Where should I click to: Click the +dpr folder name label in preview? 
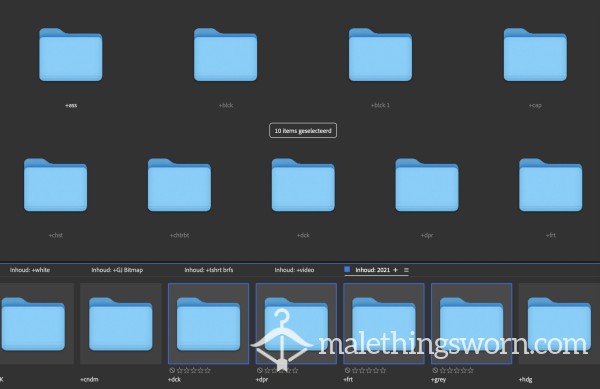pos(427,235)
